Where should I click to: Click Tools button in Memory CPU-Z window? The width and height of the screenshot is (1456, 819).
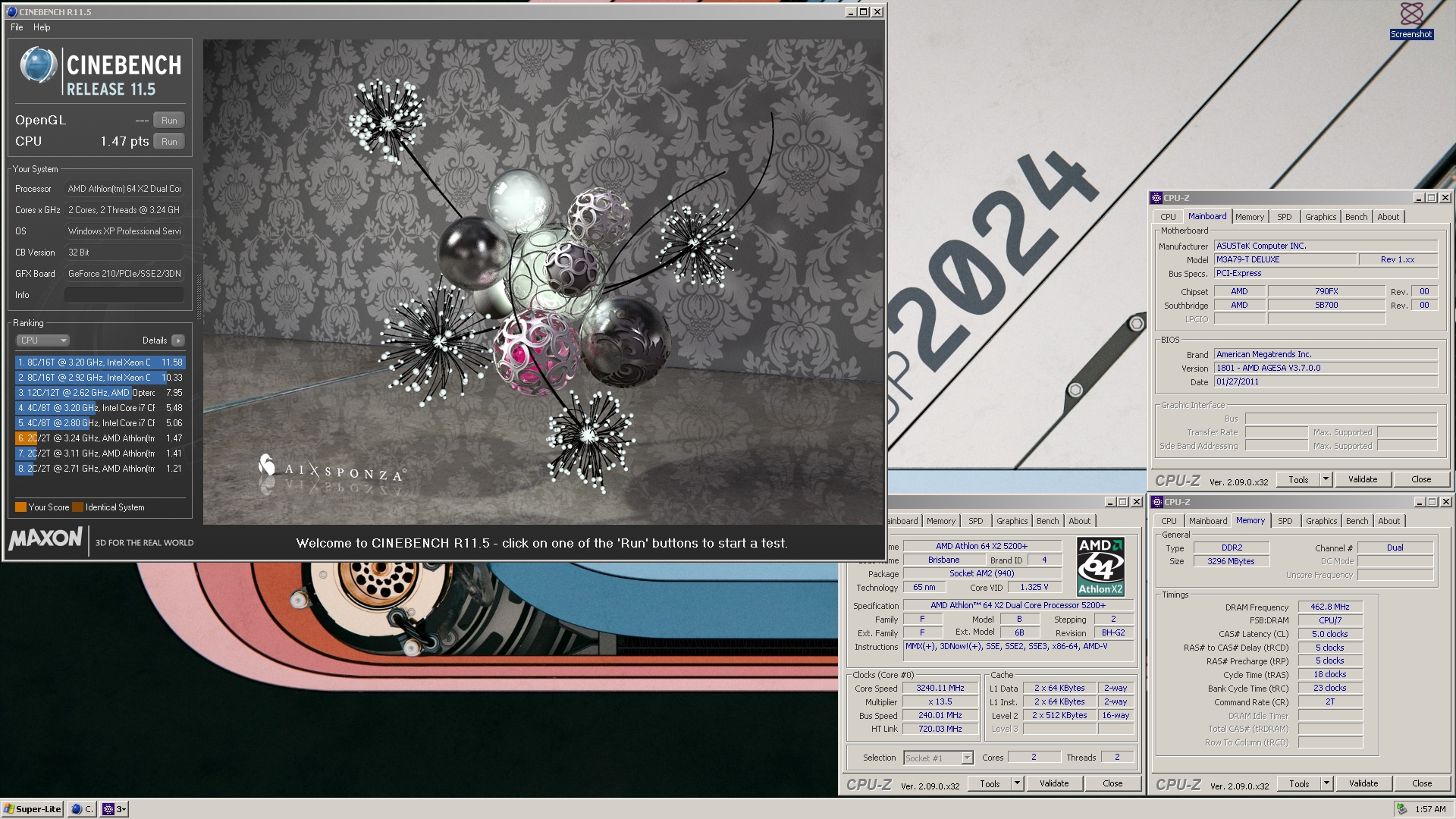(1299, 783)
